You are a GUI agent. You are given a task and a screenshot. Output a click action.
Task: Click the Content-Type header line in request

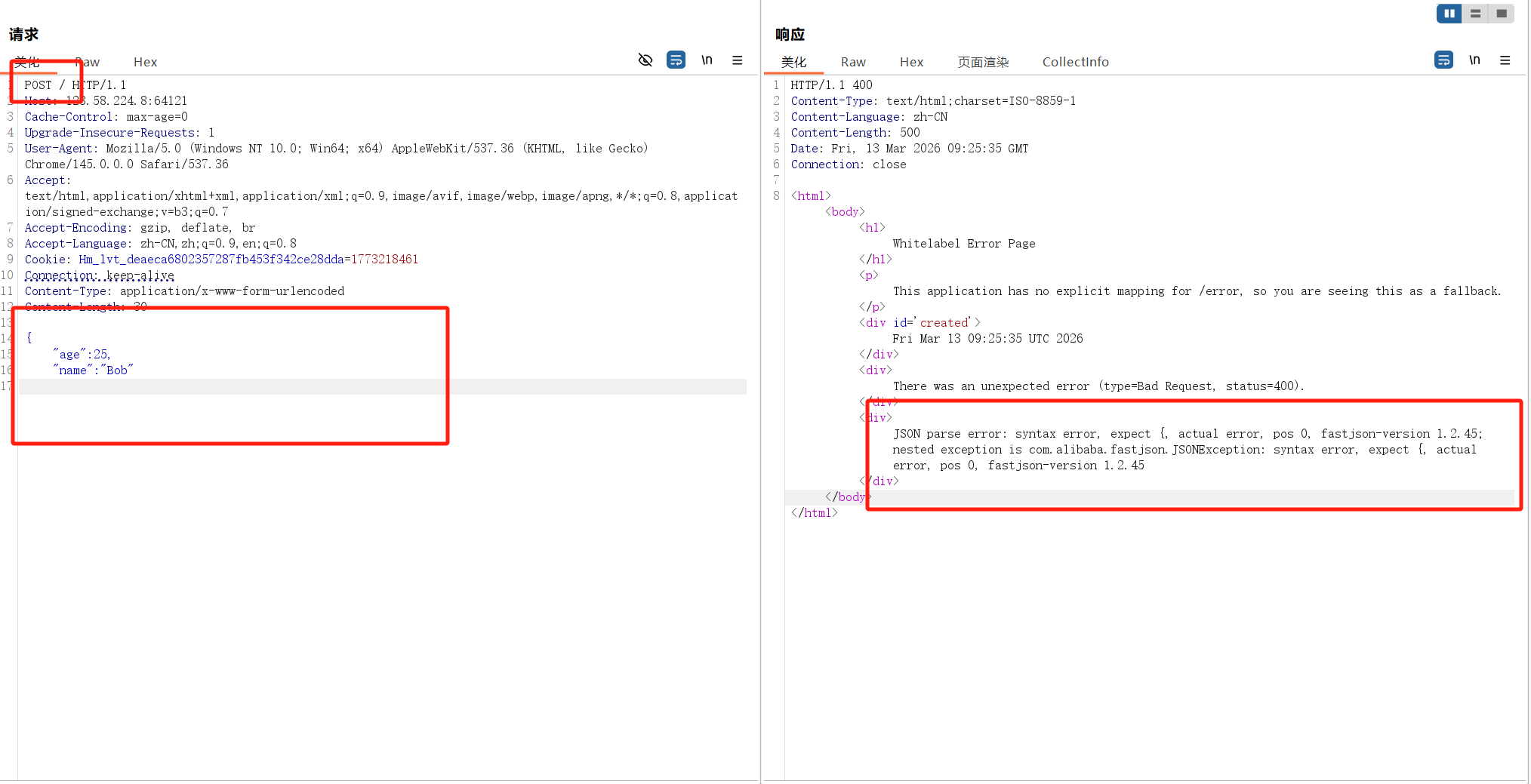(184, 291)
